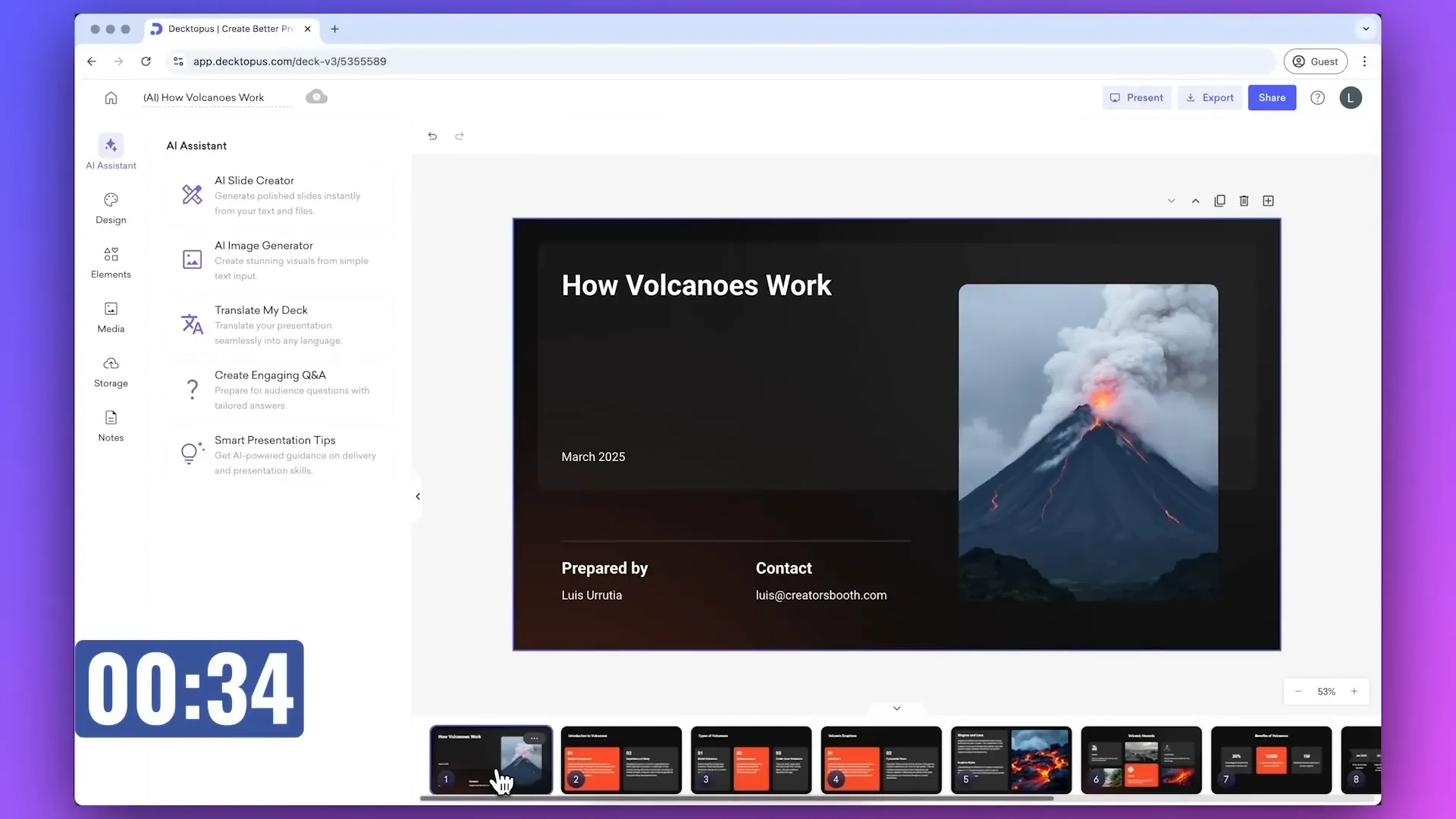Select slide 7 thumbnail
The height and width of the screenshot is (819, 1456).
click(1271, 761)
